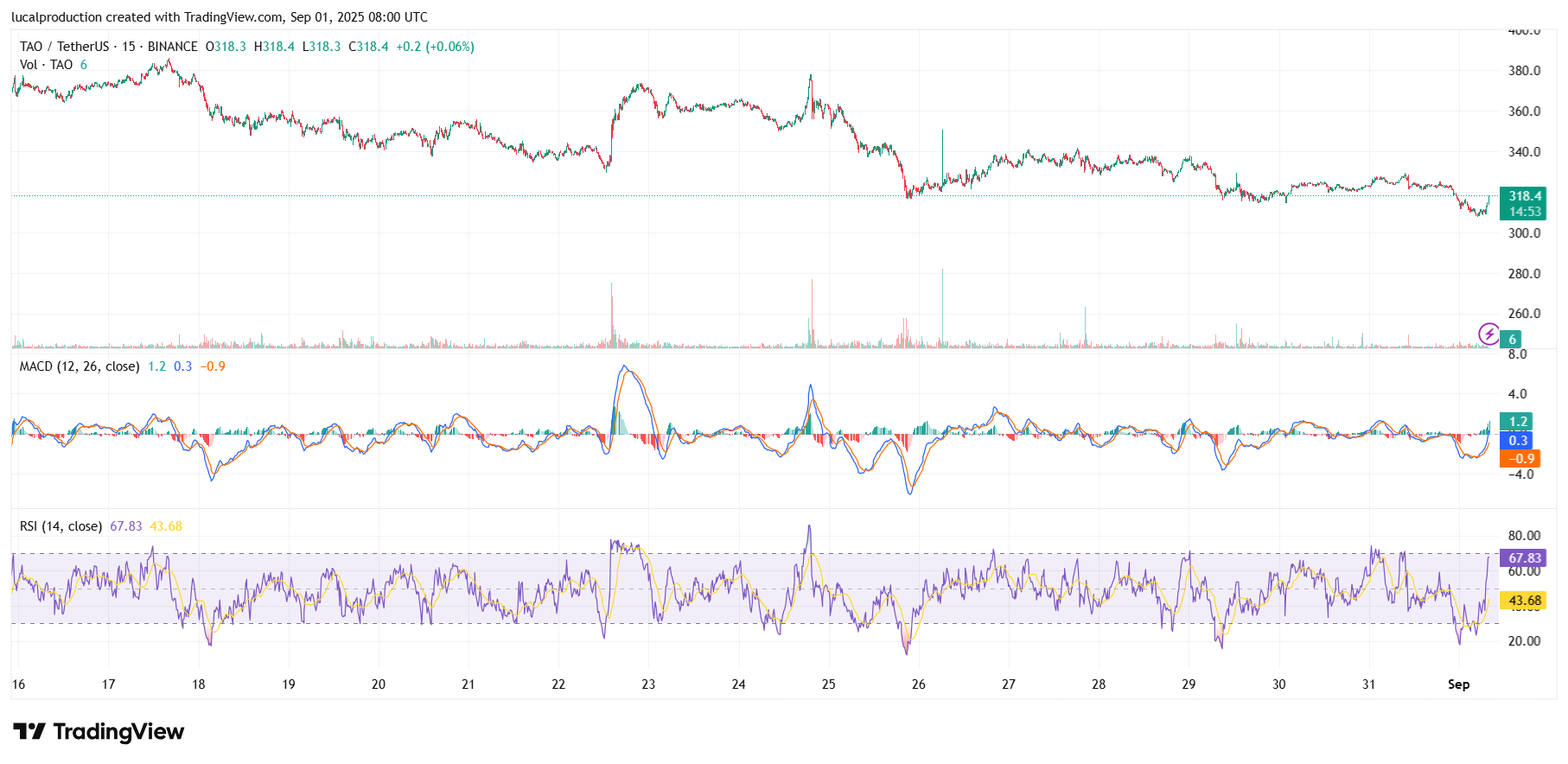
Task: Click the green volume axis label 6
Action: coord(1512,340)
